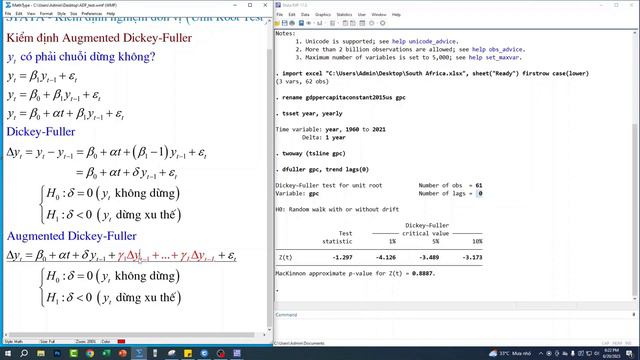Click Style Math in MathType status bar

point(14,341)
